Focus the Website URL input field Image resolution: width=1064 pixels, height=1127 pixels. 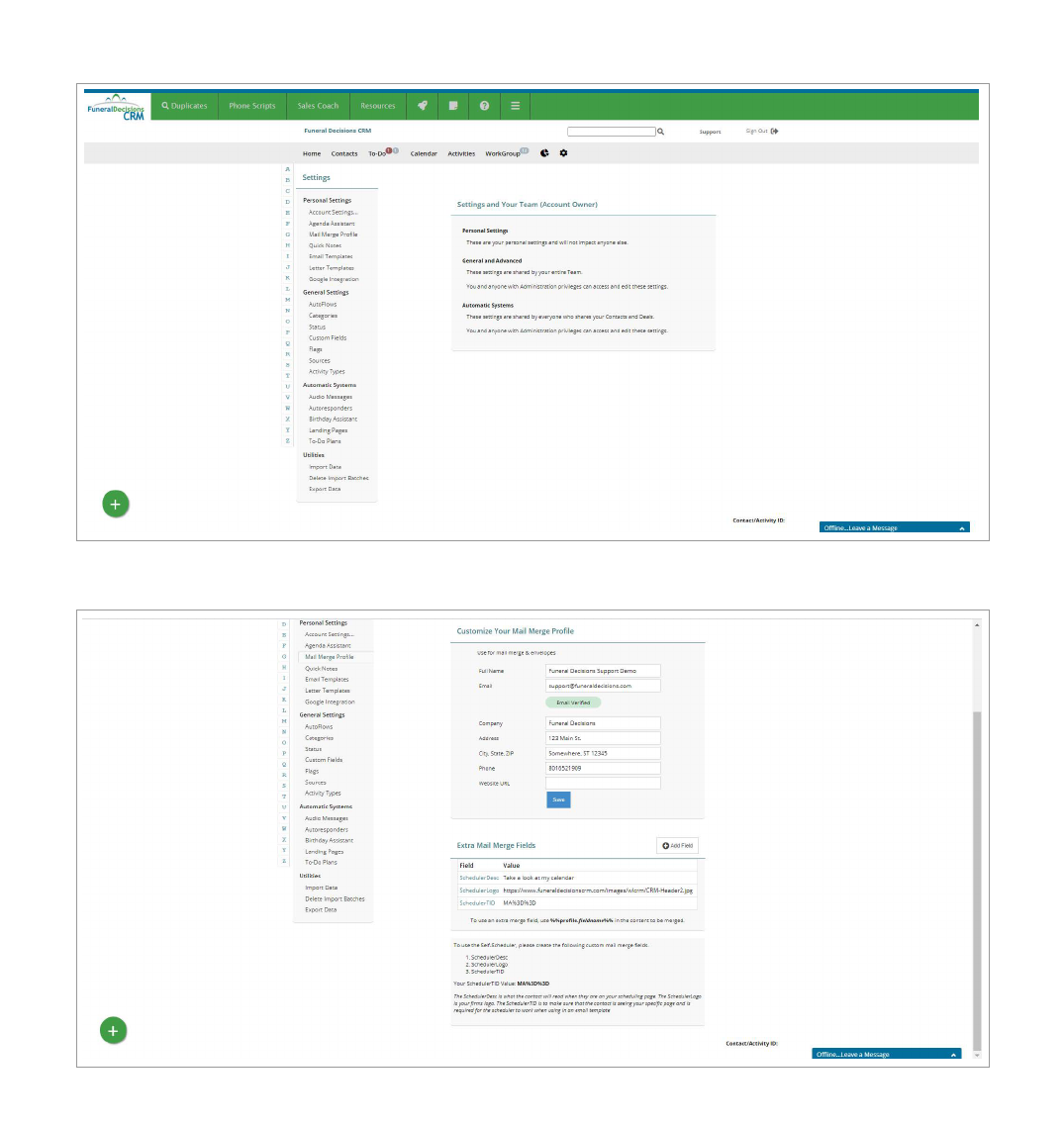pos(602,783)
